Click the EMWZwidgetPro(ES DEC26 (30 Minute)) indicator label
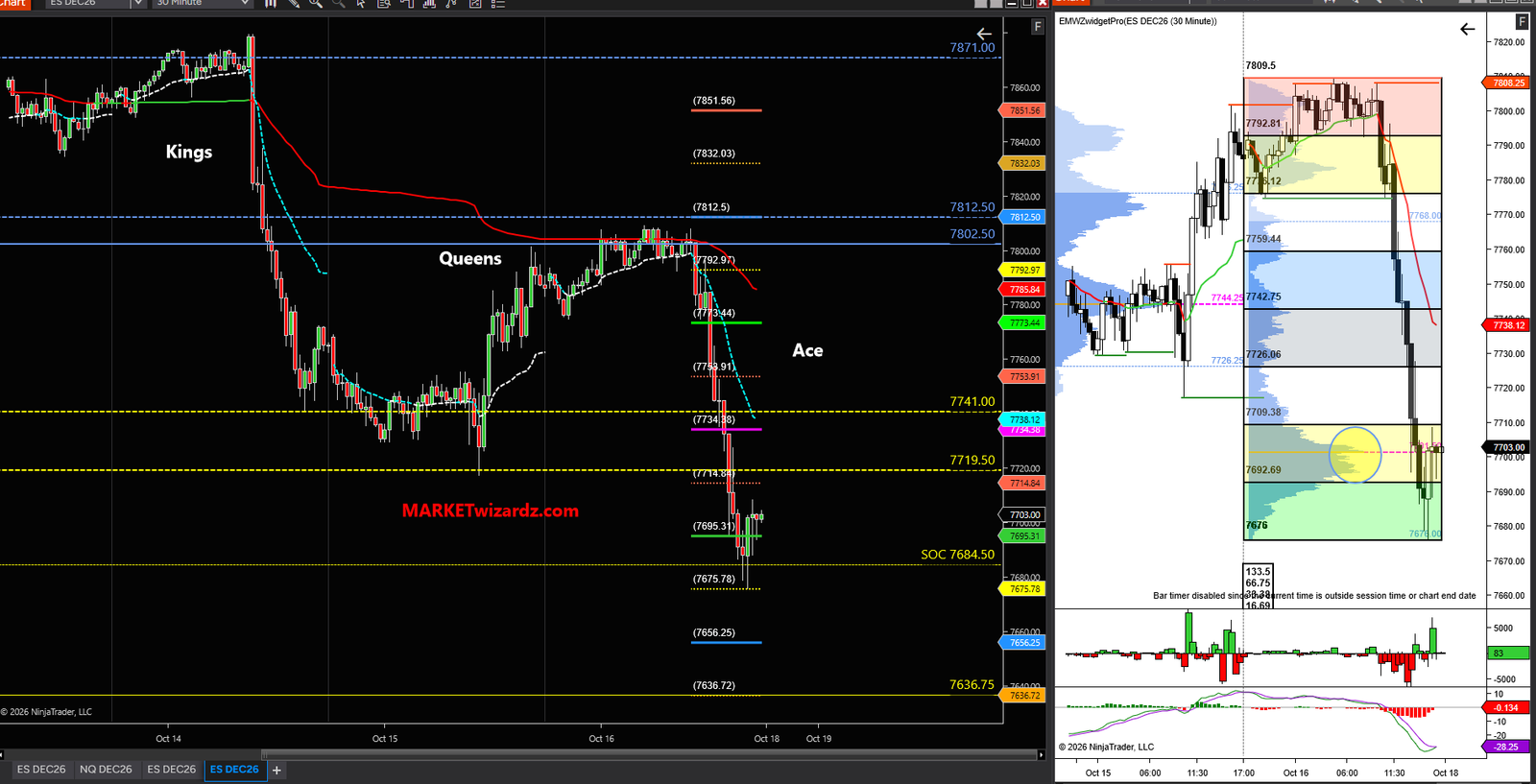 1138,21
